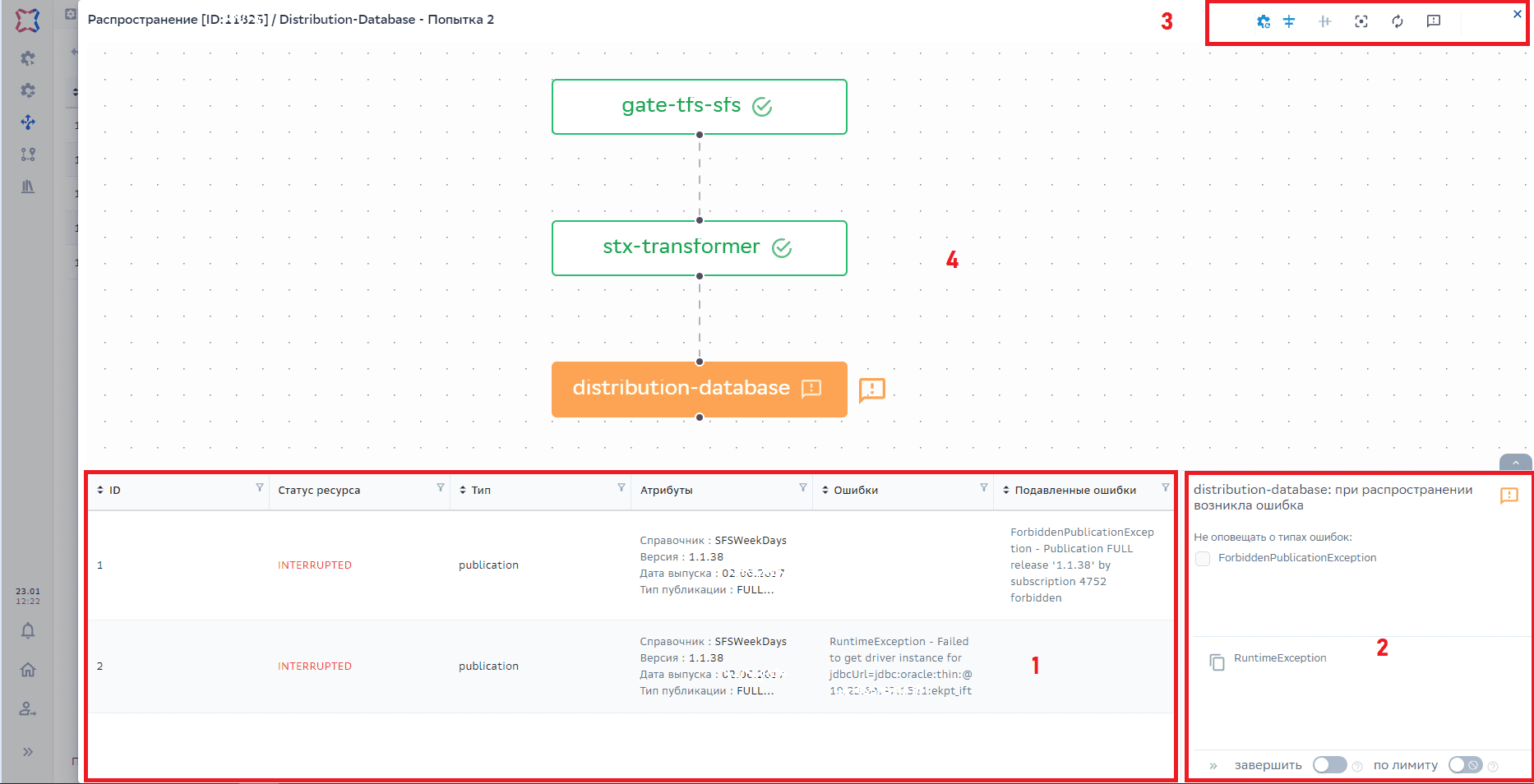The image size is (1534, 784).
Task: Sort table by ID column header
Action: click(114, 490)
